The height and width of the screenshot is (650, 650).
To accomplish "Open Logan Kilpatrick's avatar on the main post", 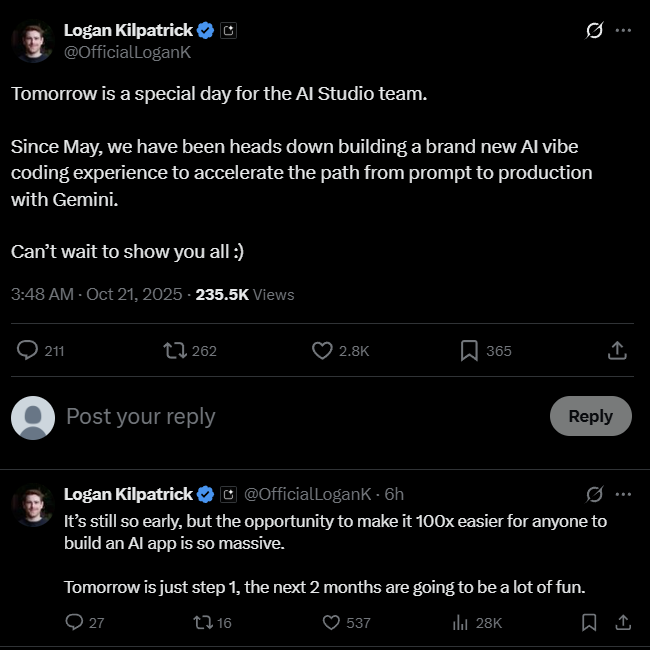I will (x=33, y=42).
